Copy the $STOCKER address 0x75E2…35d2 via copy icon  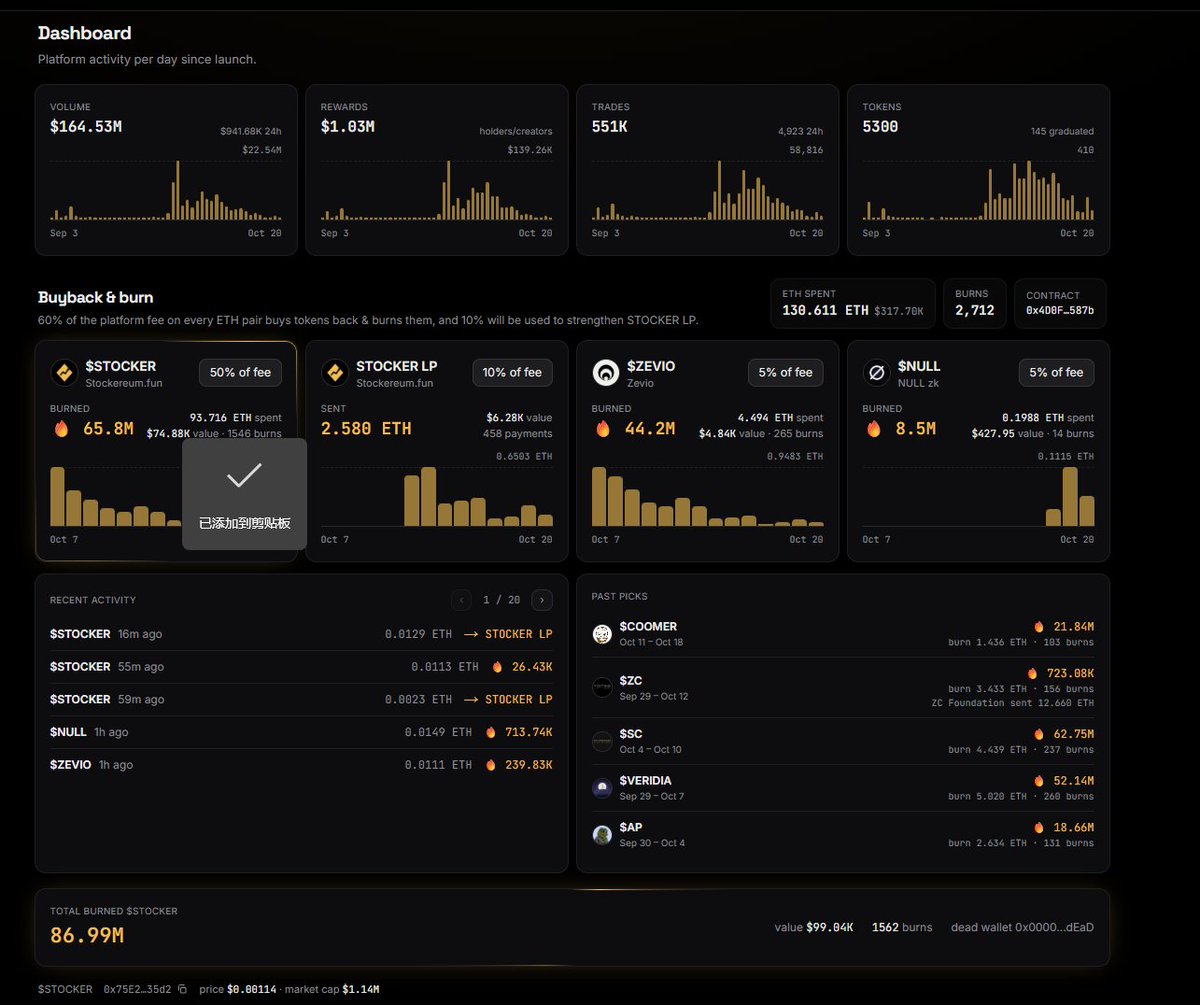pyautogui.click(x=182, y=989)
